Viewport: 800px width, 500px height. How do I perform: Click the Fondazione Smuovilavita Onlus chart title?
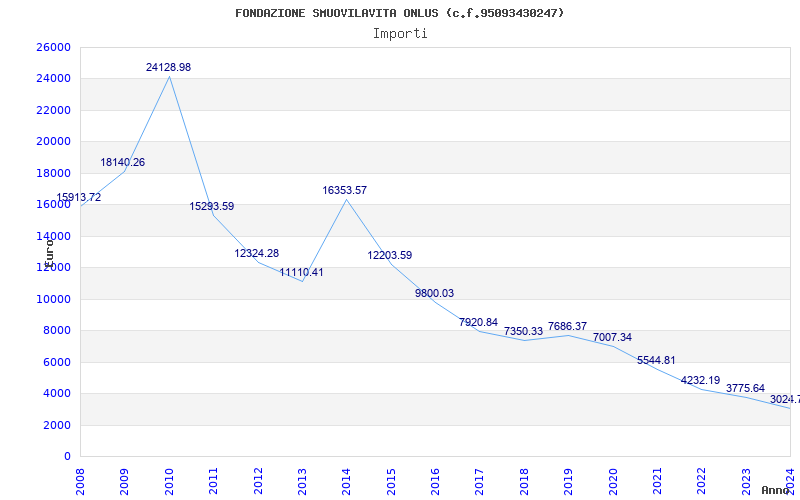tap(400, 13)
